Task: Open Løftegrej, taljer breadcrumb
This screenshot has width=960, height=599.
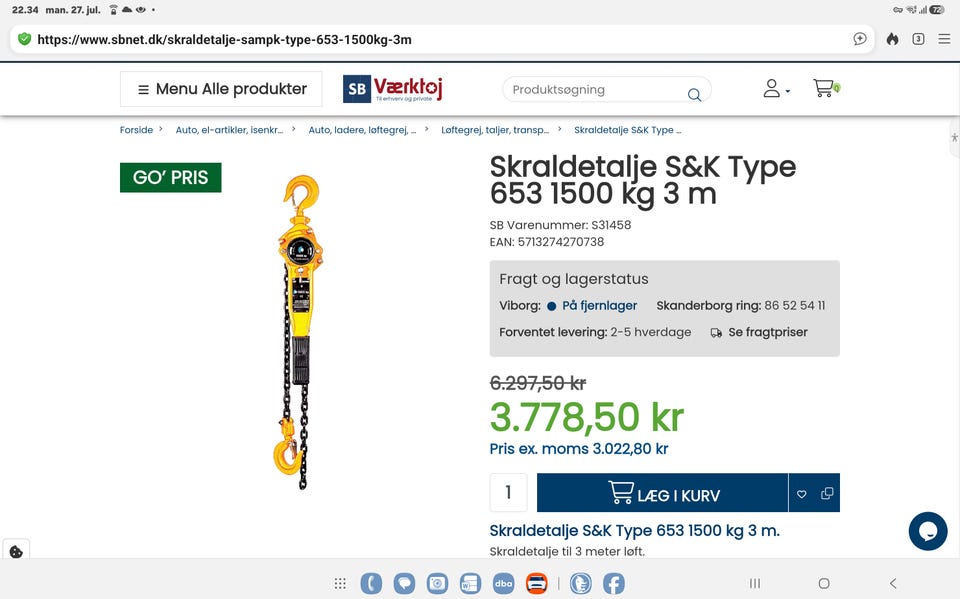Action: pos(495,130)
